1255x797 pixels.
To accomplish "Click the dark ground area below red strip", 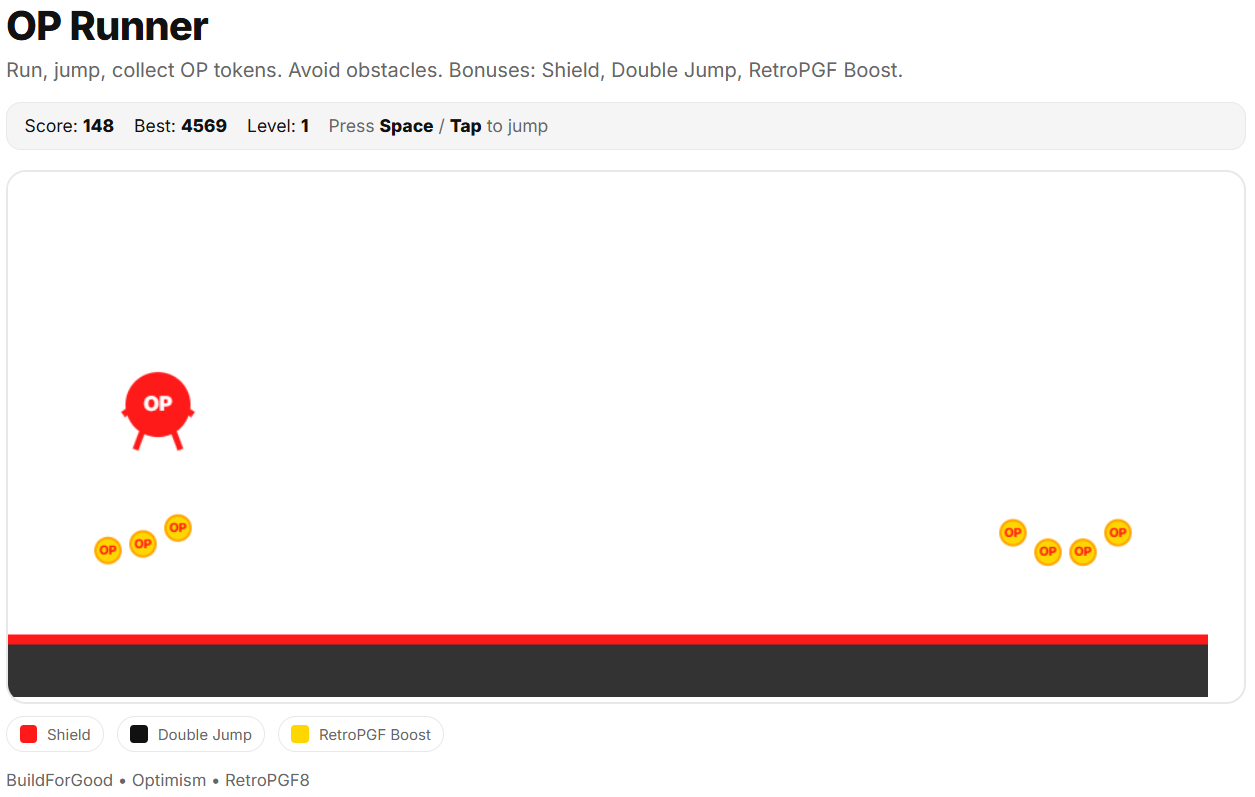I will click(607, 671).
